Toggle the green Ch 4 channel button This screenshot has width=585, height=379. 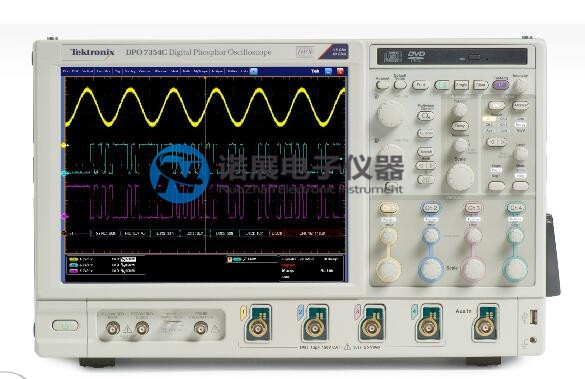515,207
